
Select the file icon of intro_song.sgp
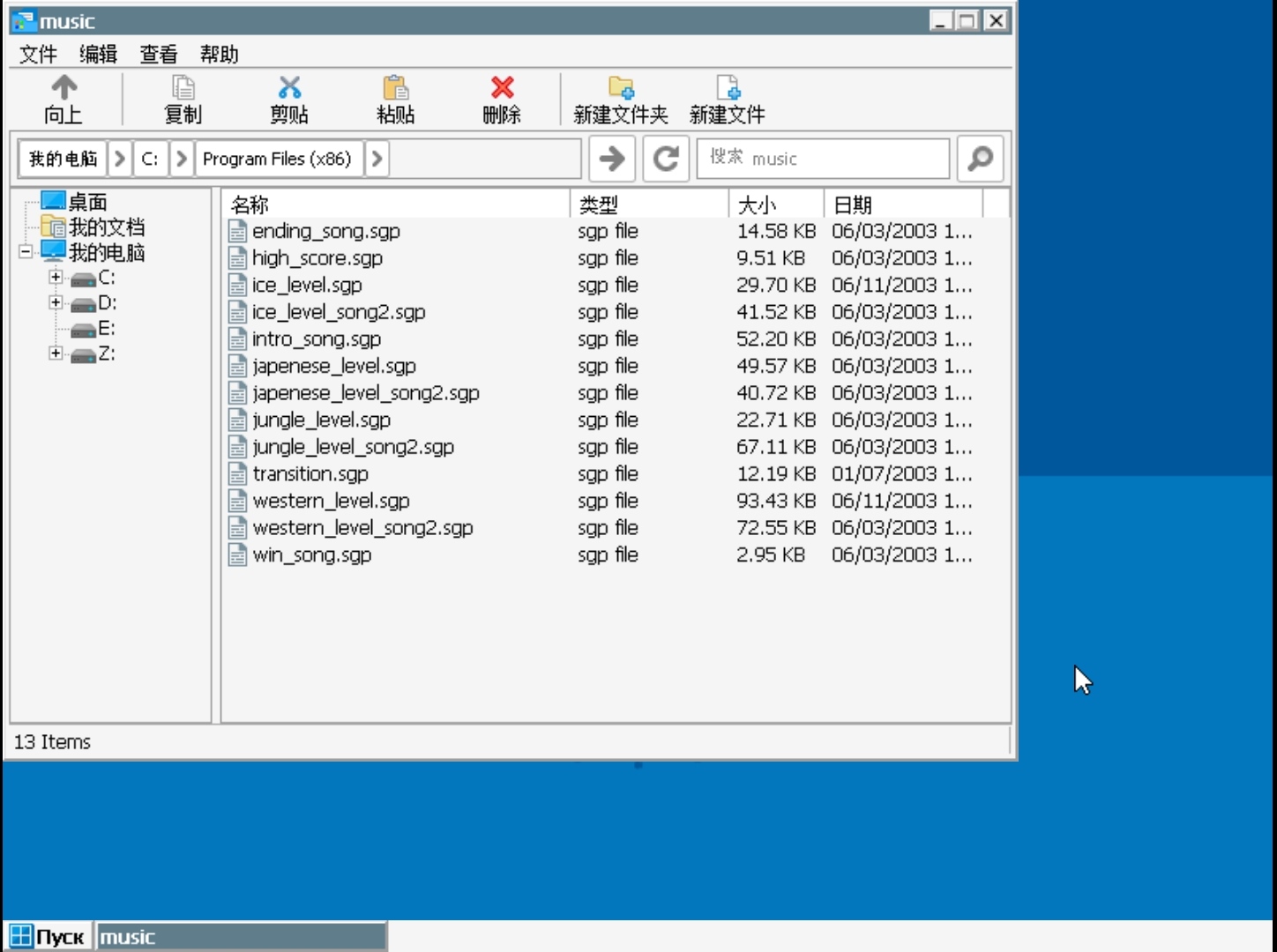(x=237, y=339)
